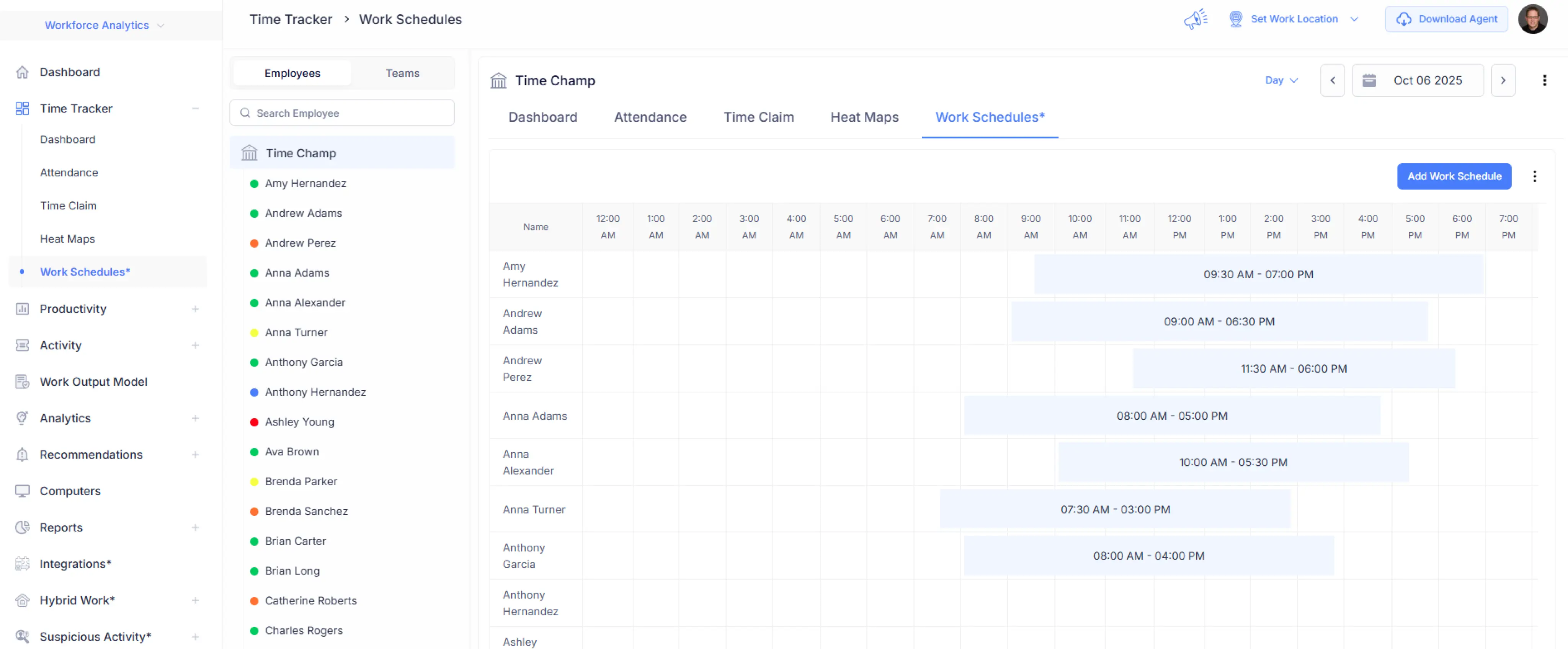Go to next day arrow
The height and width of the screenshot is (649, 1568).
1502,80
